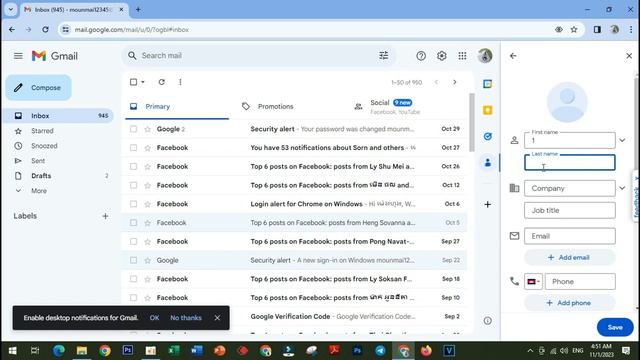This screenshot has width=640, height=360.
Task: Reload the browser page
Action: [x=45, y=29]
